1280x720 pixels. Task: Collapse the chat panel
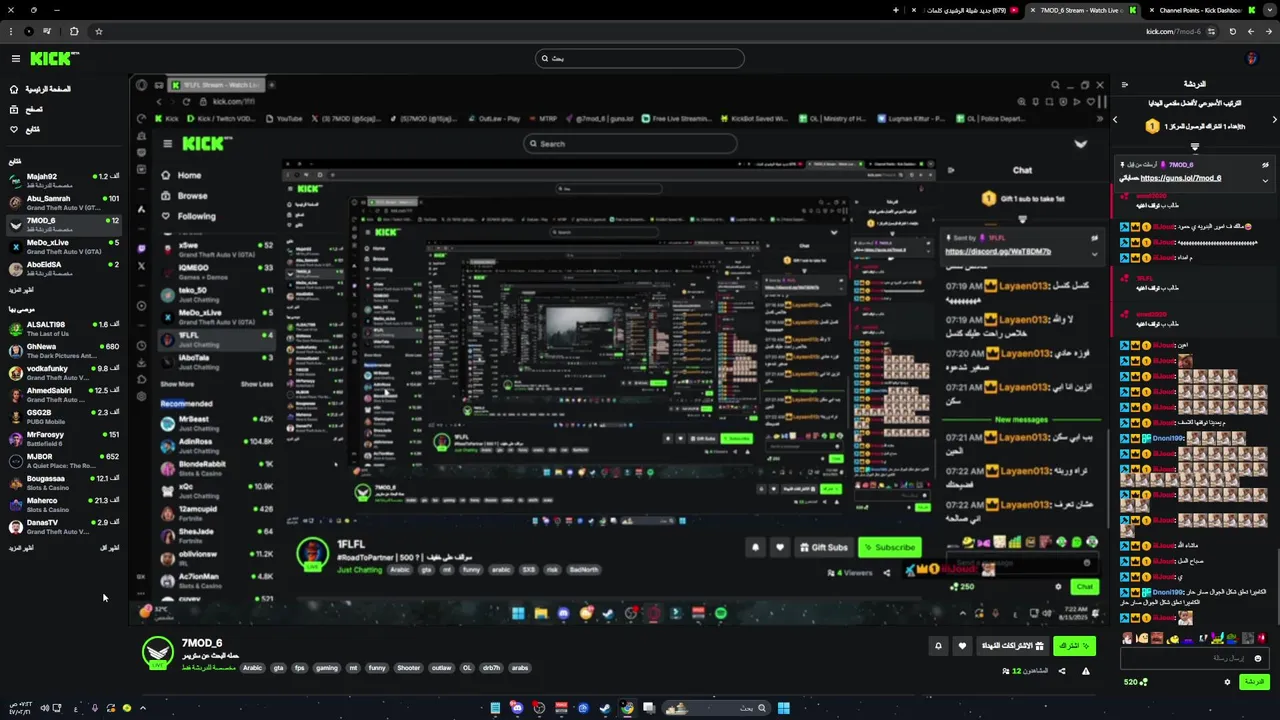(x=1124, y=85)
